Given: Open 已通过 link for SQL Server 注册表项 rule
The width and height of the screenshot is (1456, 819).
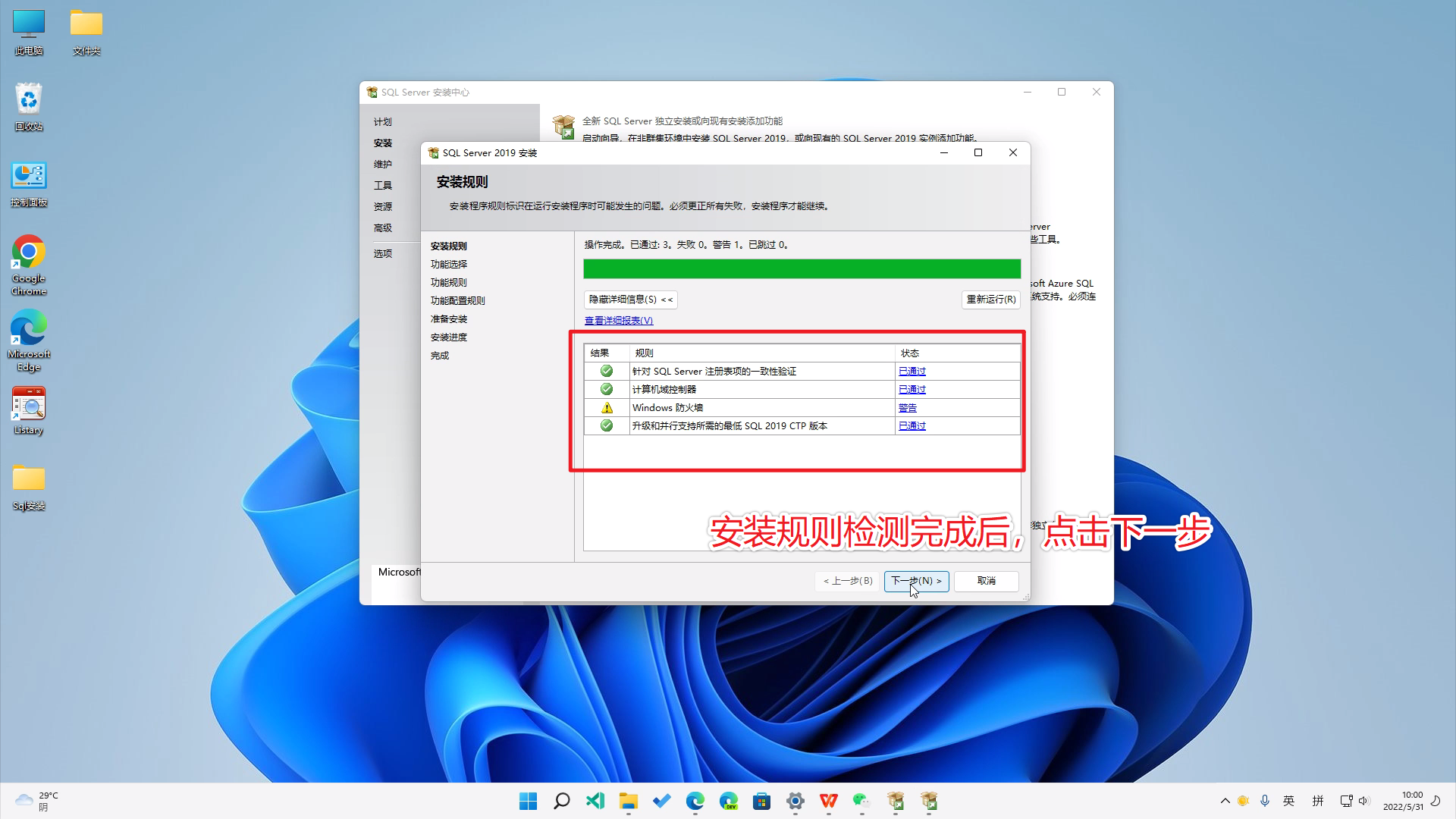Looking at the screenshot, I should [912, 371].
